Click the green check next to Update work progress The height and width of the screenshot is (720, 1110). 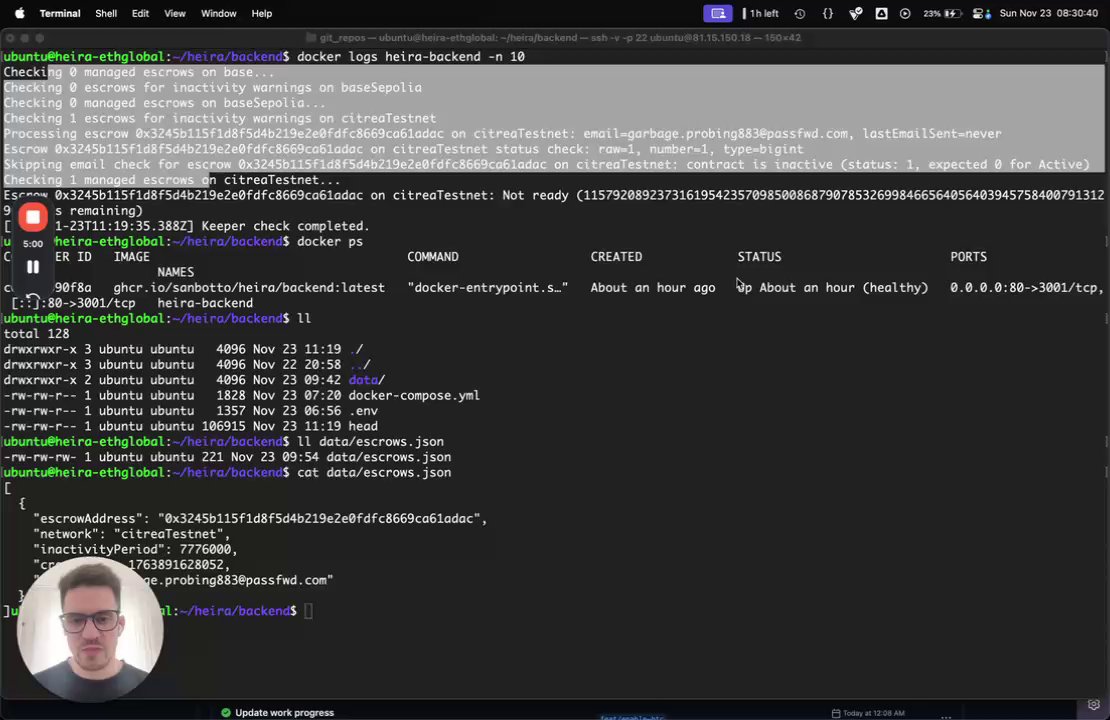pos(226,712)
